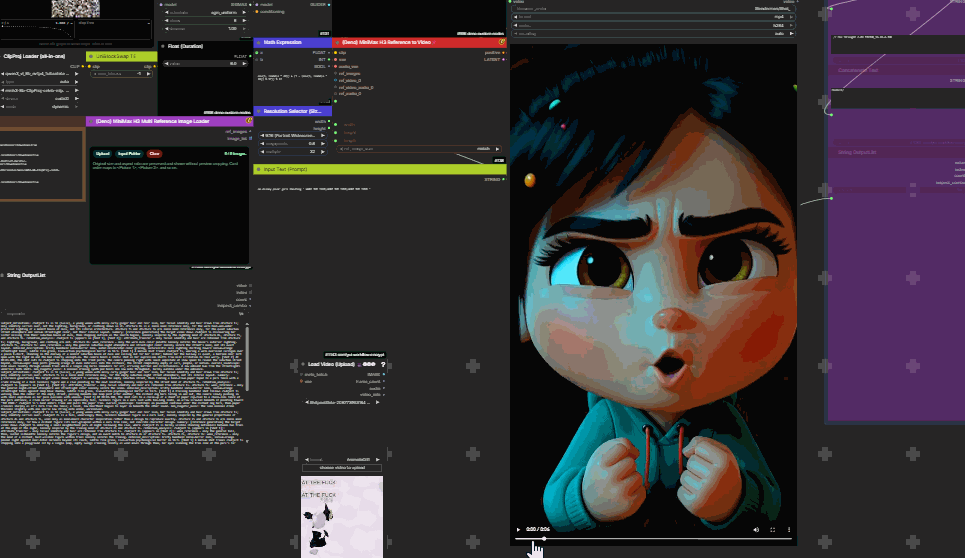
Task: Click the left String OutputList scroll-up arrow
Action: click(x=247, y=324)
